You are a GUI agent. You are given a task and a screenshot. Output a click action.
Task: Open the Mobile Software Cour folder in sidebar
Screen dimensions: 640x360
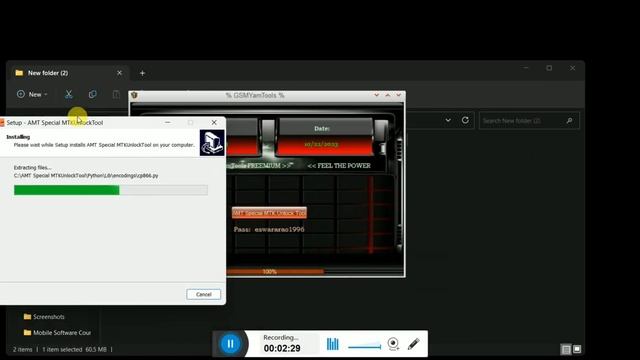click(57, 333)
